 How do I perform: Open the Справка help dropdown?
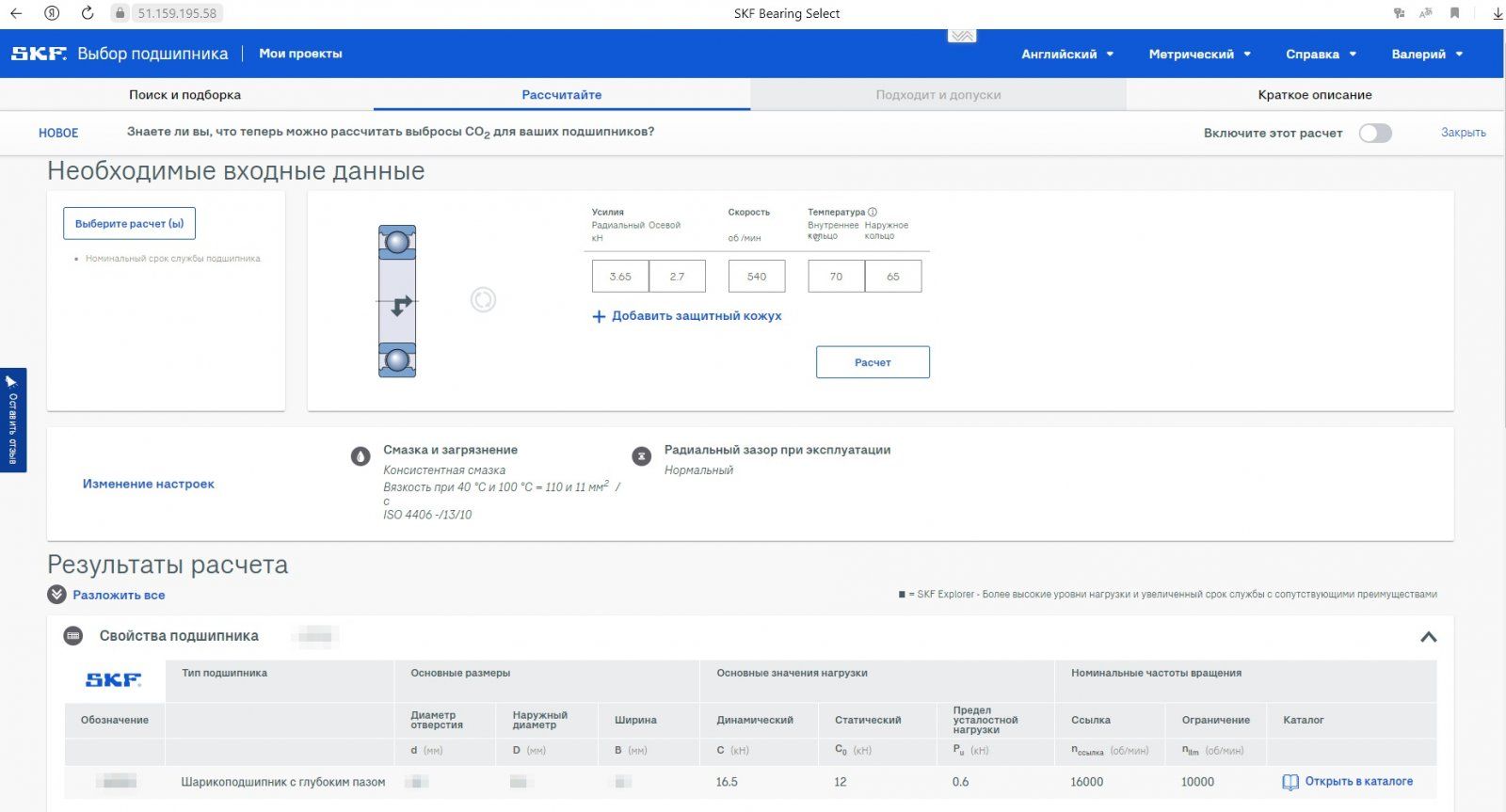point(1322,54)
